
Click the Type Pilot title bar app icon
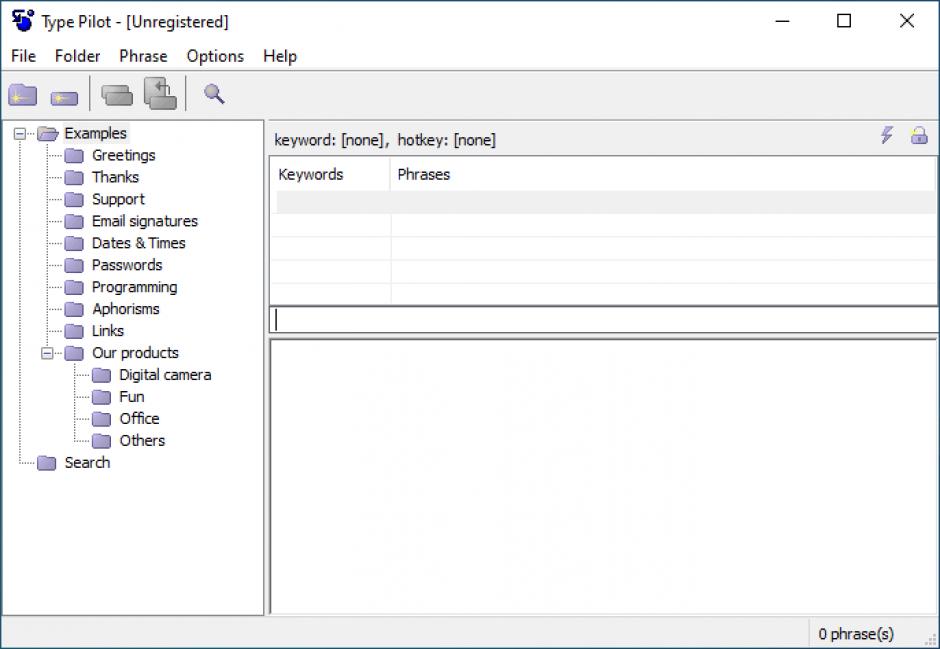pos(23,21)
